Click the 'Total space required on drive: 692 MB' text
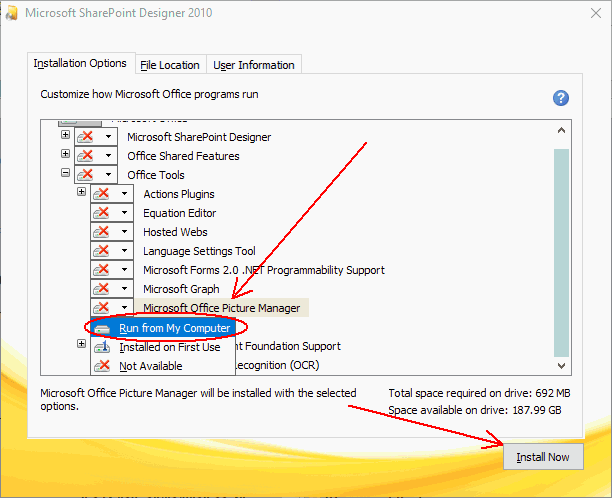Image resolution: width=612 pixels, height=498 pixels. [x=479, y=393]
